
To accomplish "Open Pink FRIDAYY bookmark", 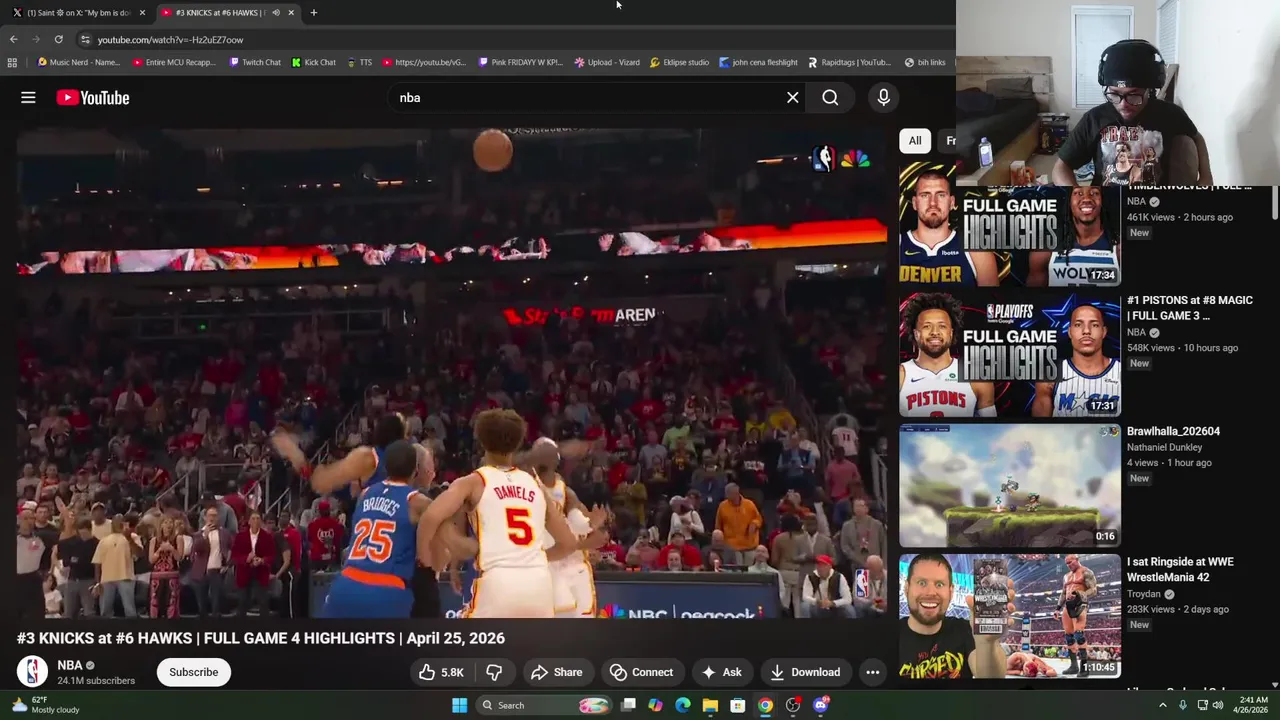I will click(520, 62).
